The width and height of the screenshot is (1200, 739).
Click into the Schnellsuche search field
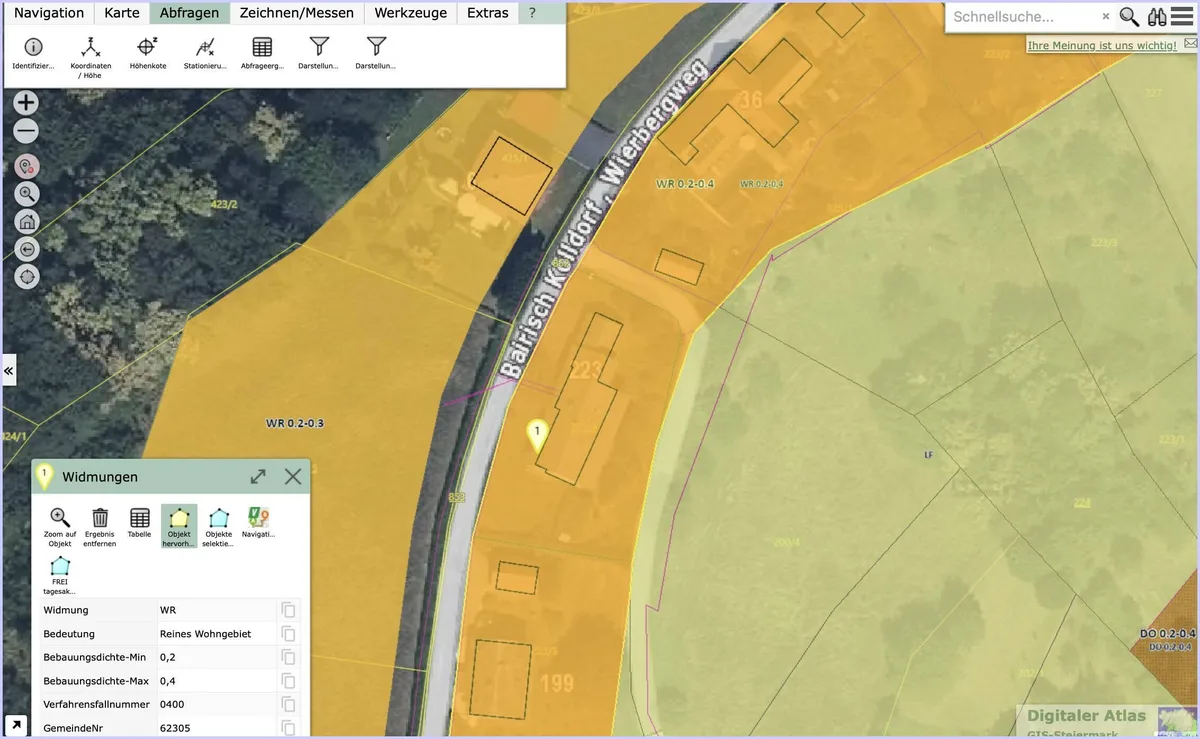click(1023, 17)
